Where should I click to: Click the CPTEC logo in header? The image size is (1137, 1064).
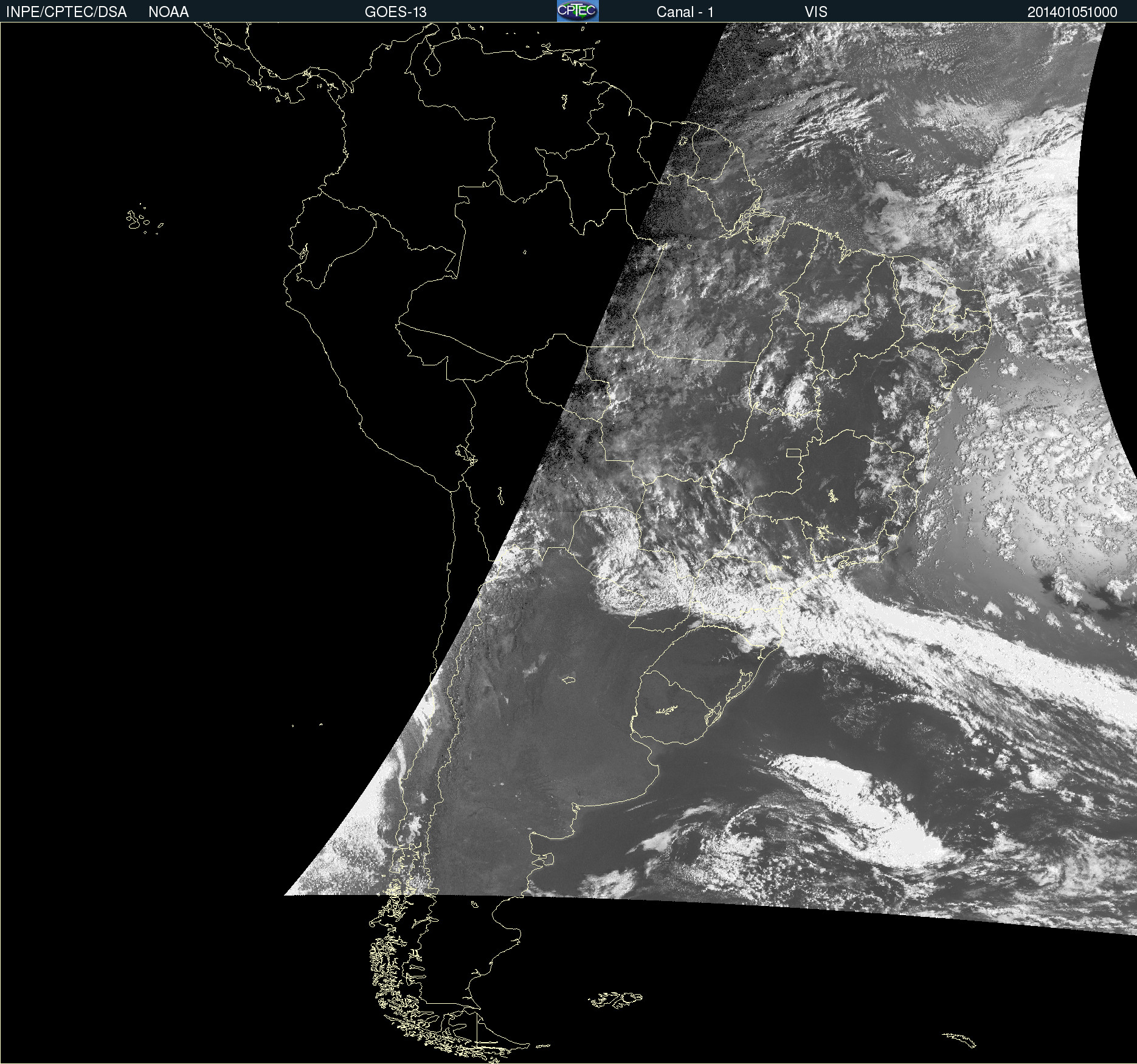(578, 11)
